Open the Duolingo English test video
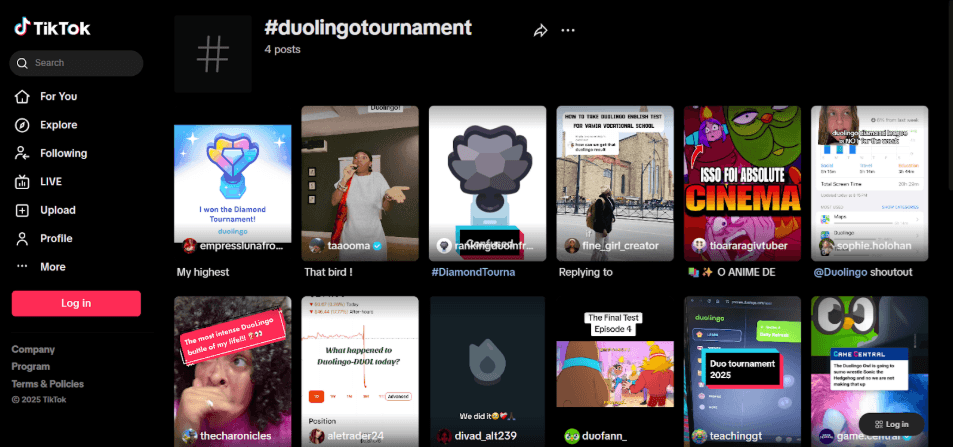 tap(615, 184)
